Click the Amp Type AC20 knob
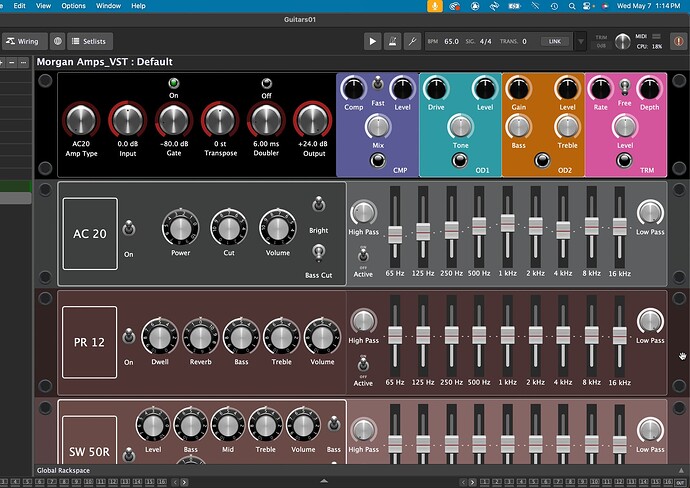This screenshot has width=690, height=488. (x=81, y=120)
